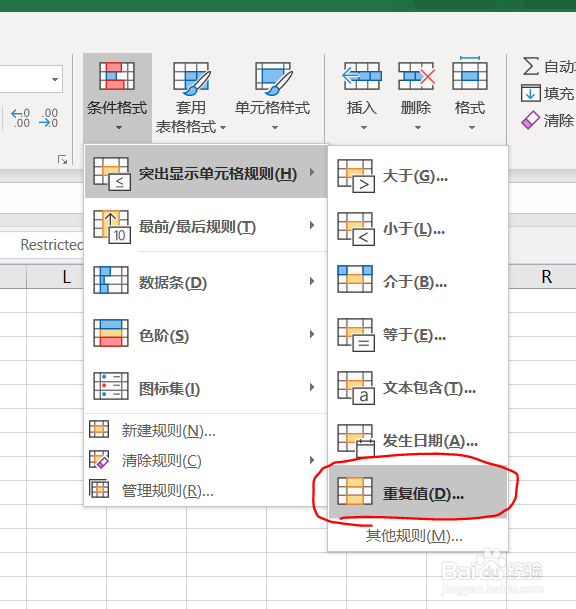Expand arrow under 条件格式
Screen dimensions: 576x609
coord(119,127)
